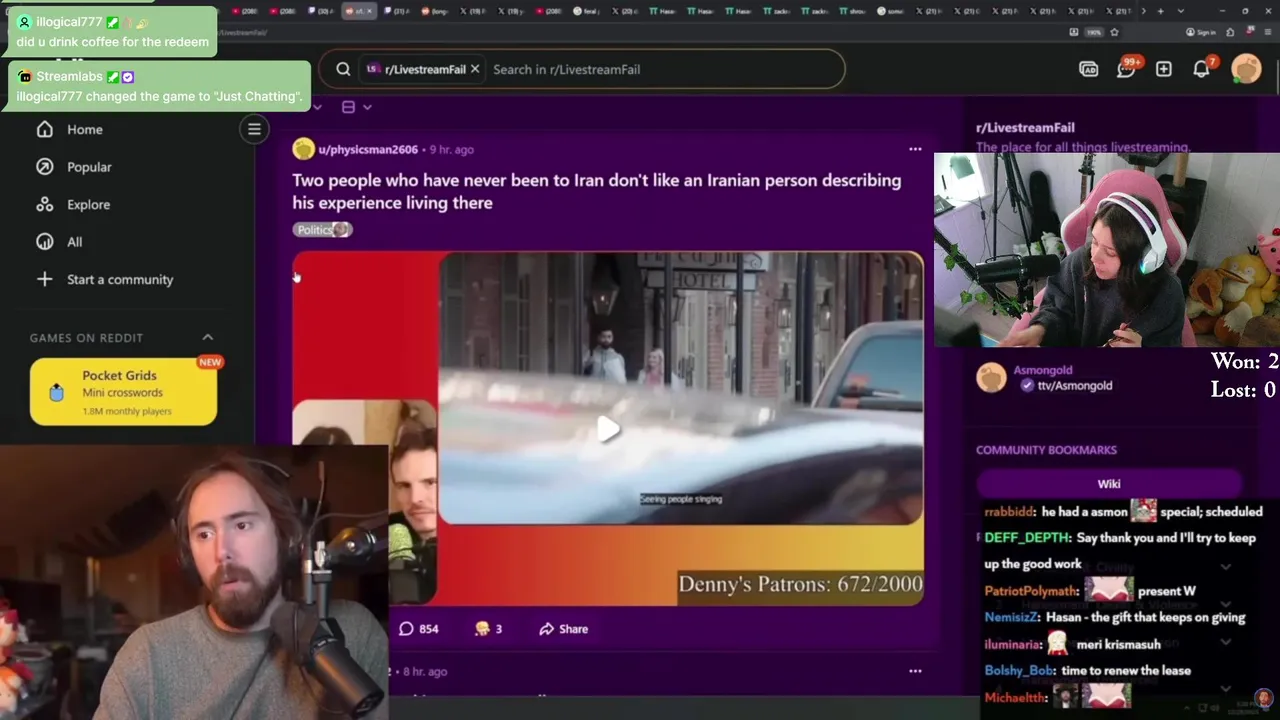This screenshot has width=1280, height=720.
Task: Open the browser extensions icon
Action: click(x=1230, y=32)
